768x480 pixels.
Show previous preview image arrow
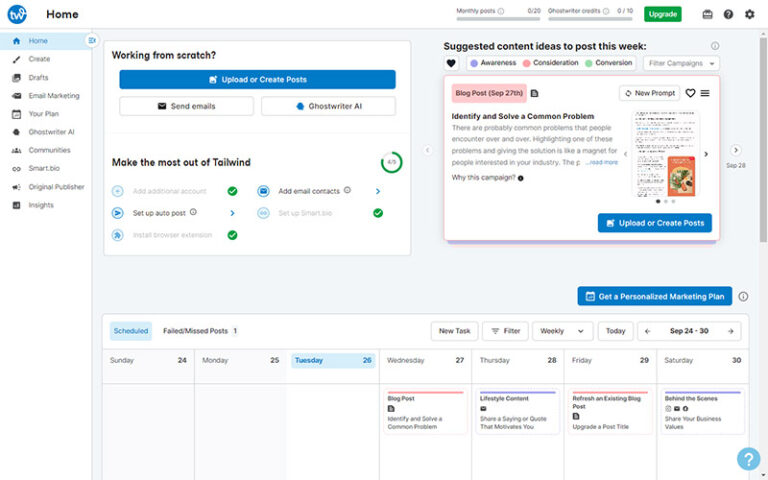(x=625, y=154)
